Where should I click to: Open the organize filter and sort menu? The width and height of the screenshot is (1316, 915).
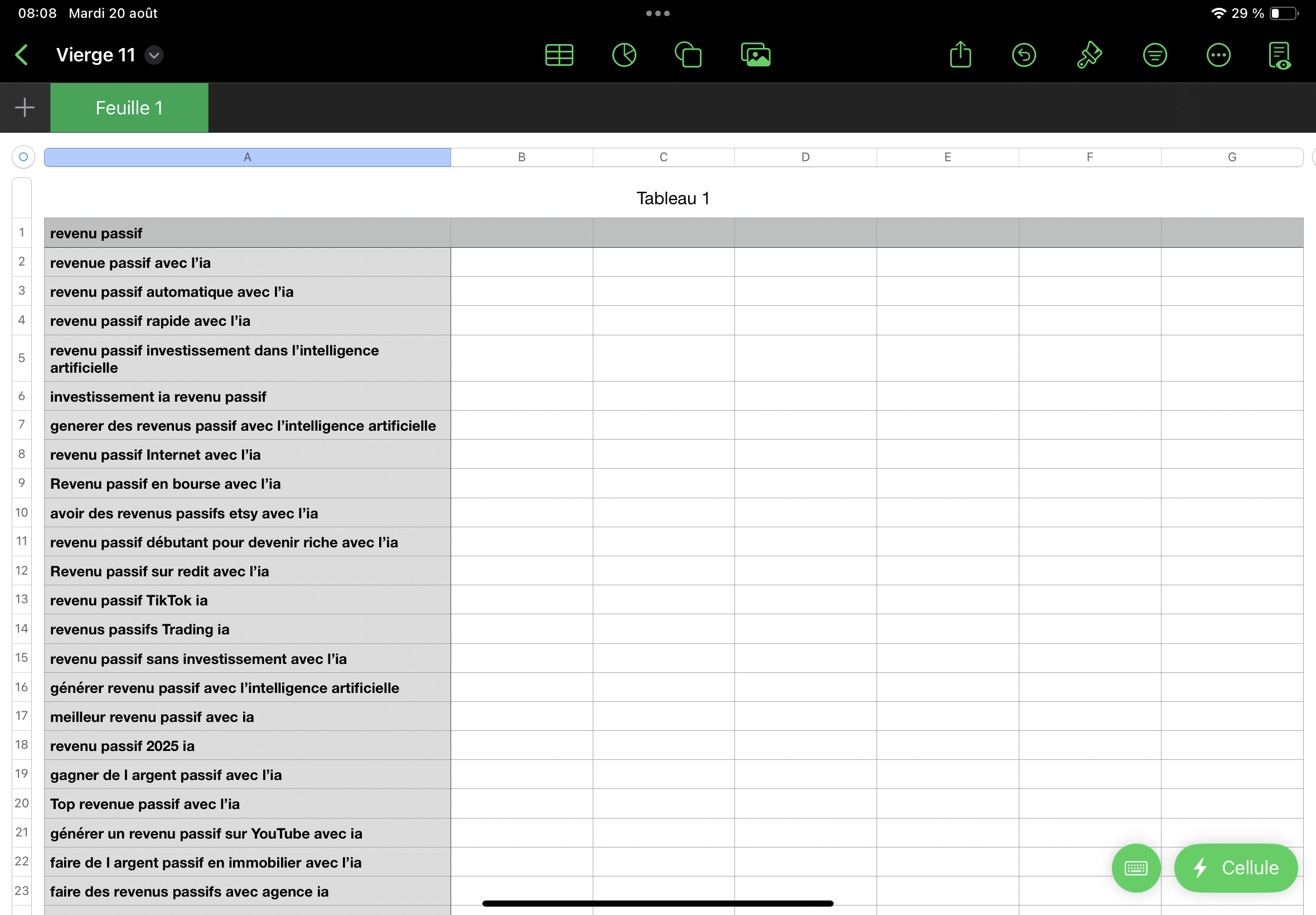pos(1154,55)
